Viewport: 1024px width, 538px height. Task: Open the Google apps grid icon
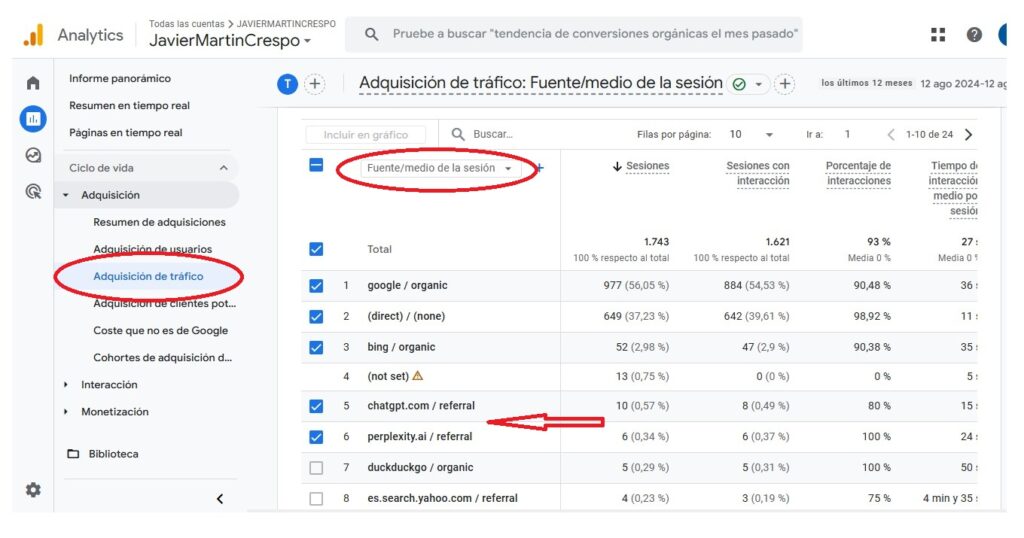938,35
